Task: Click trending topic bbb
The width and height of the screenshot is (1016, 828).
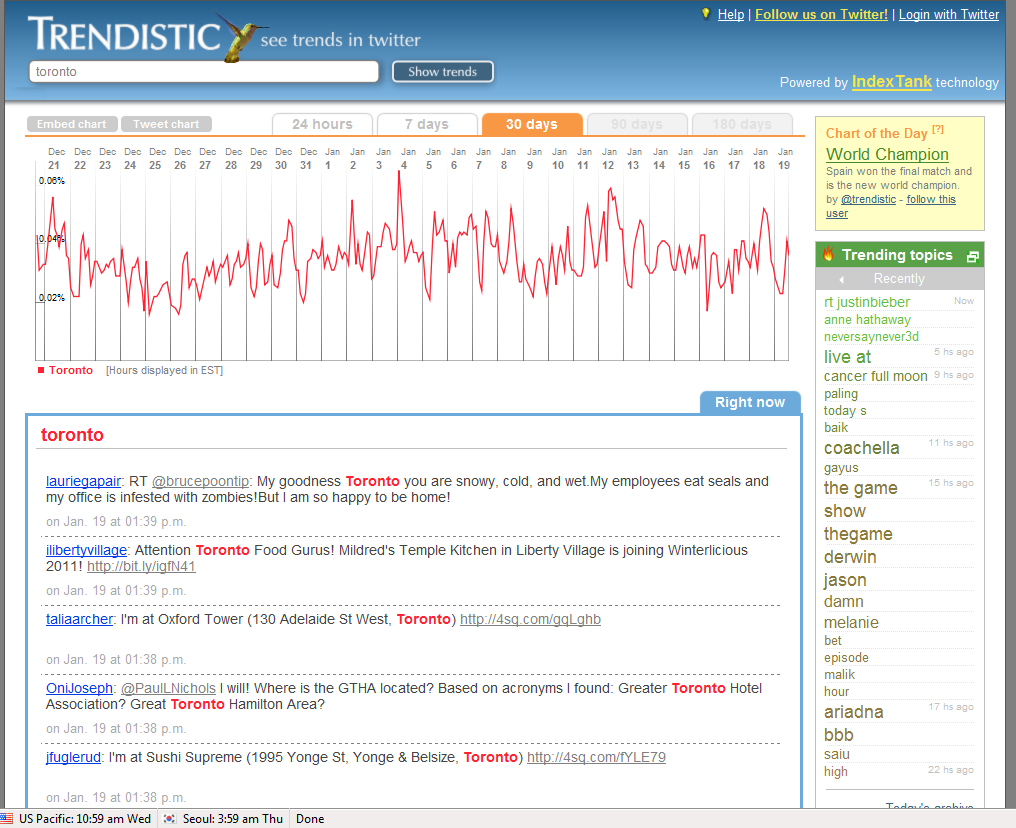Action: 838,735
